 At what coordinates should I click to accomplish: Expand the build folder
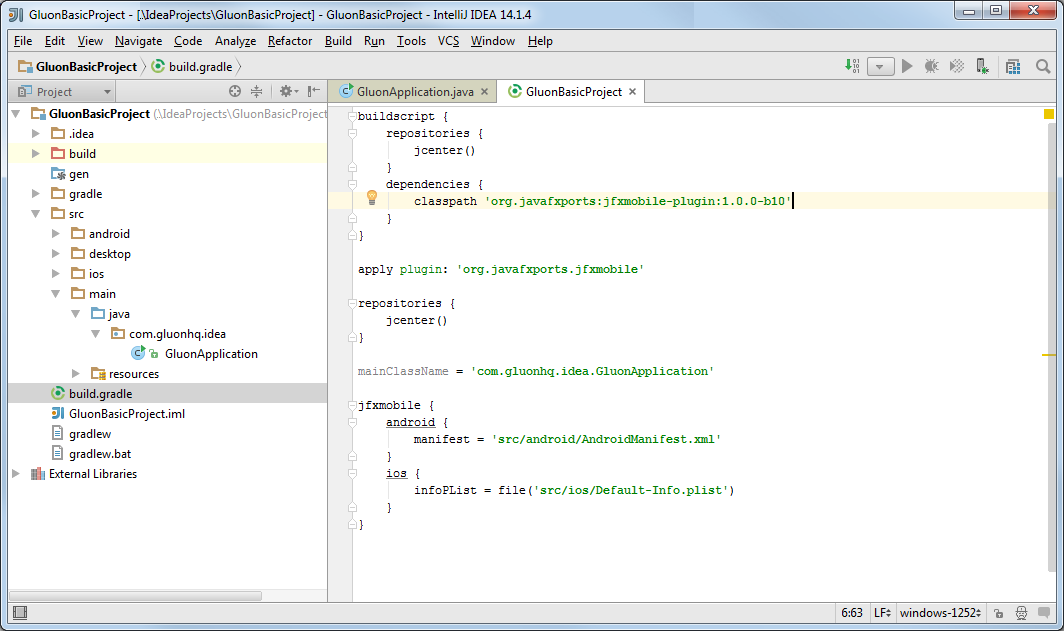(x=36, y=153)
